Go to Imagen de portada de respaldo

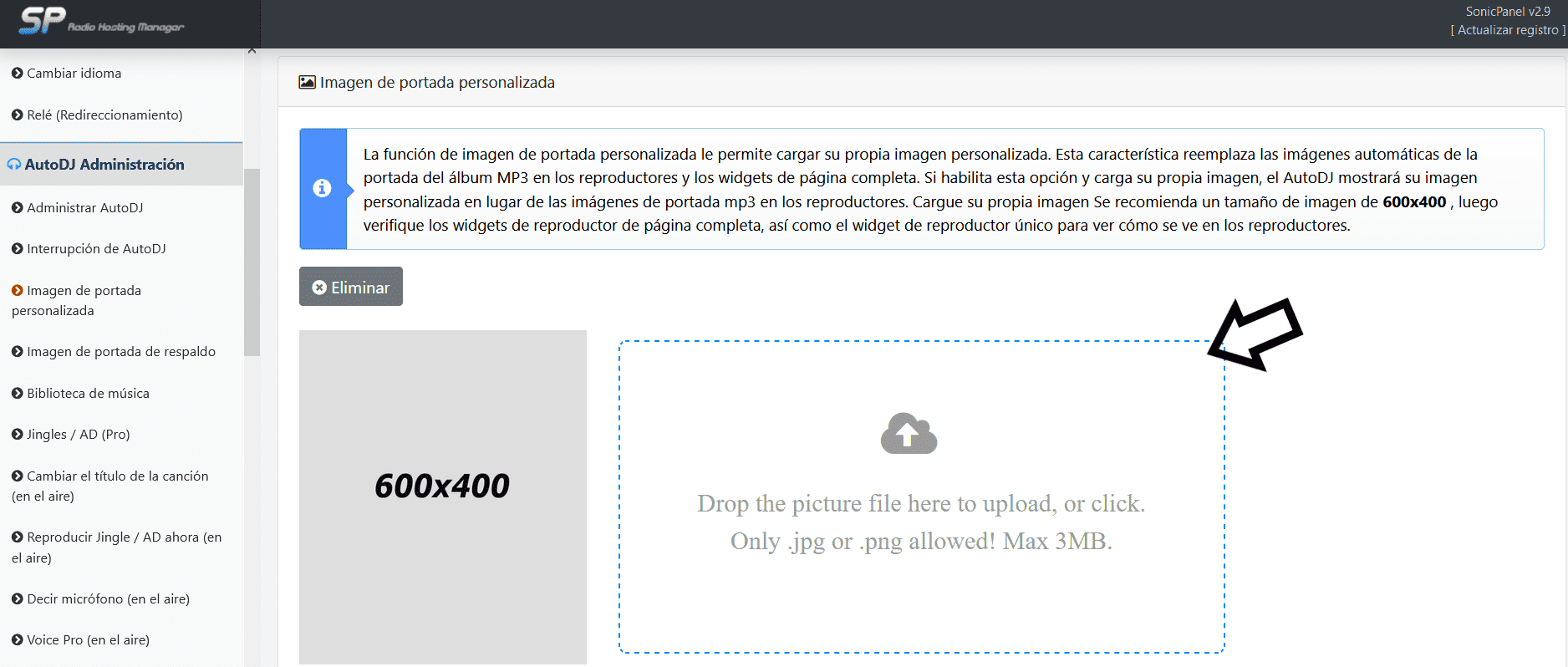coord(120,352)
